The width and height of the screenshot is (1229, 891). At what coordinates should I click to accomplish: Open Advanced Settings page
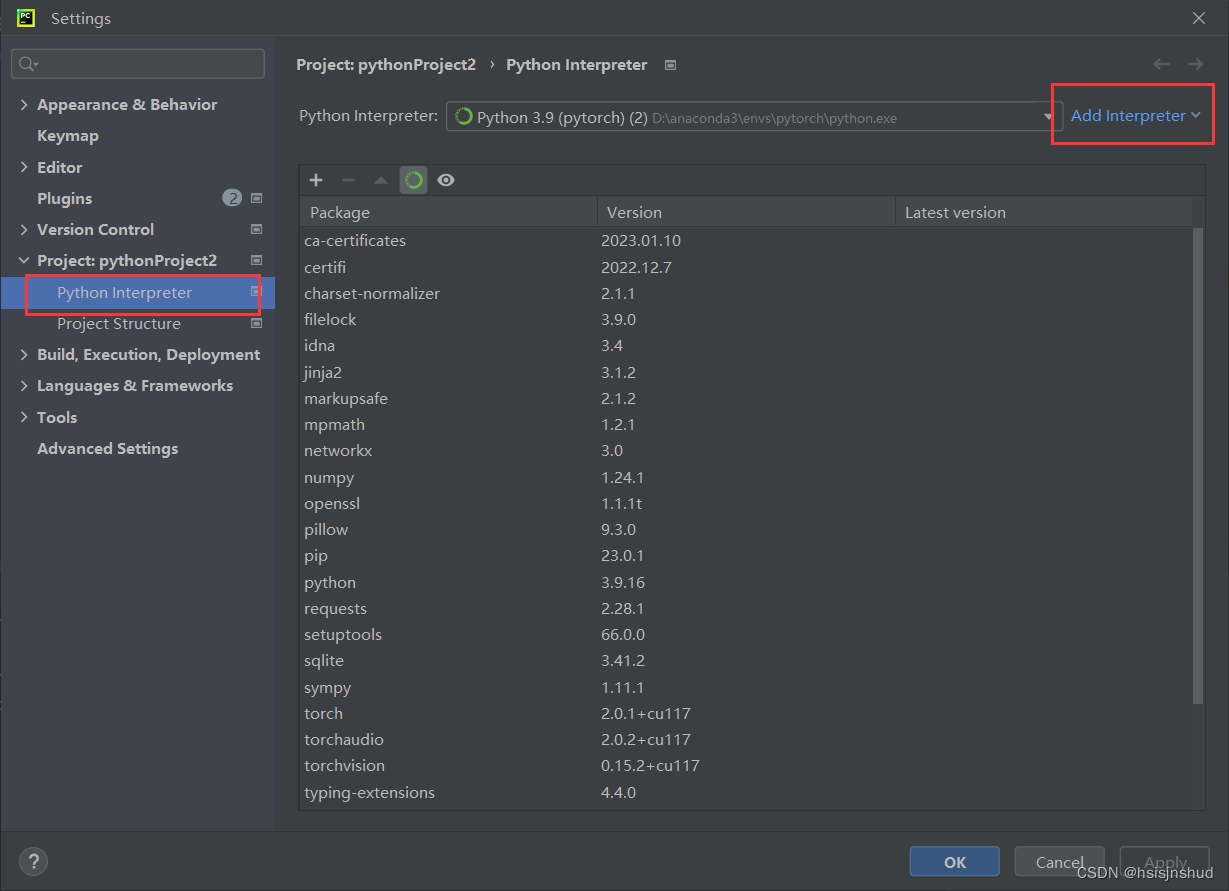[108, 448]
